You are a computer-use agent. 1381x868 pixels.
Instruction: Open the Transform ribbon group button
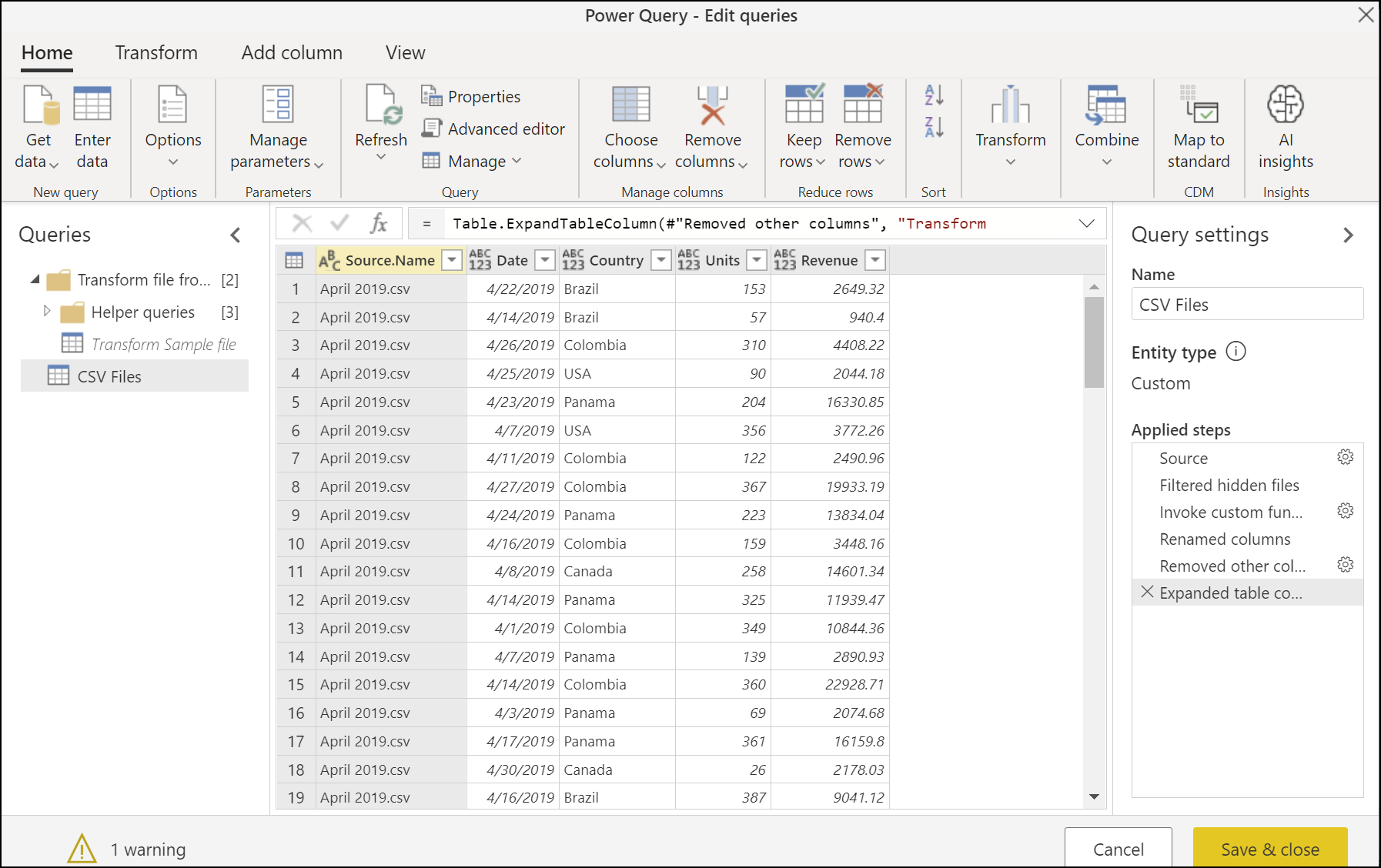(x=1011, y=125)
